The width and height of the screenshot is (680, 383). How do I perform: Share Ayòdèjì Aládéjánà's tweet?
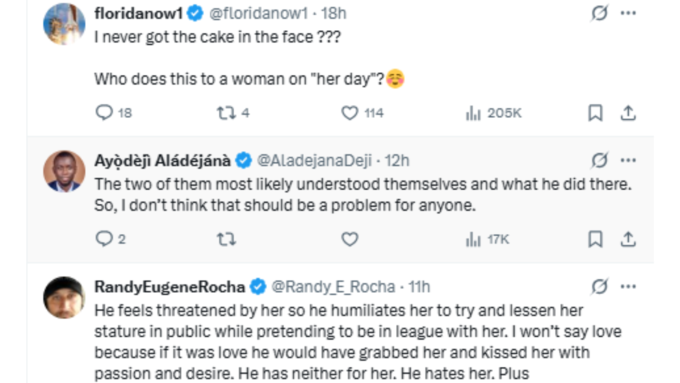coord(628,239)
